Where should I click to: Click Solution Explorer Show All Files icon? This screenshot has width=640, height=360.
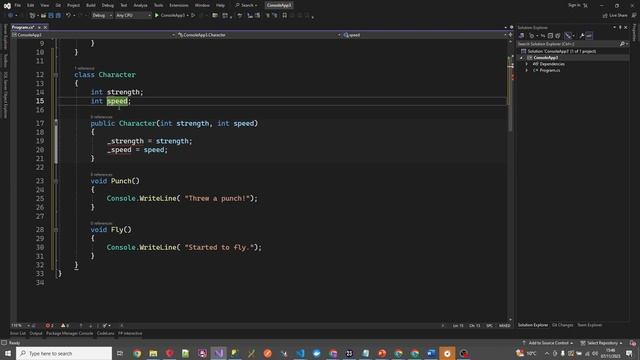558,36
